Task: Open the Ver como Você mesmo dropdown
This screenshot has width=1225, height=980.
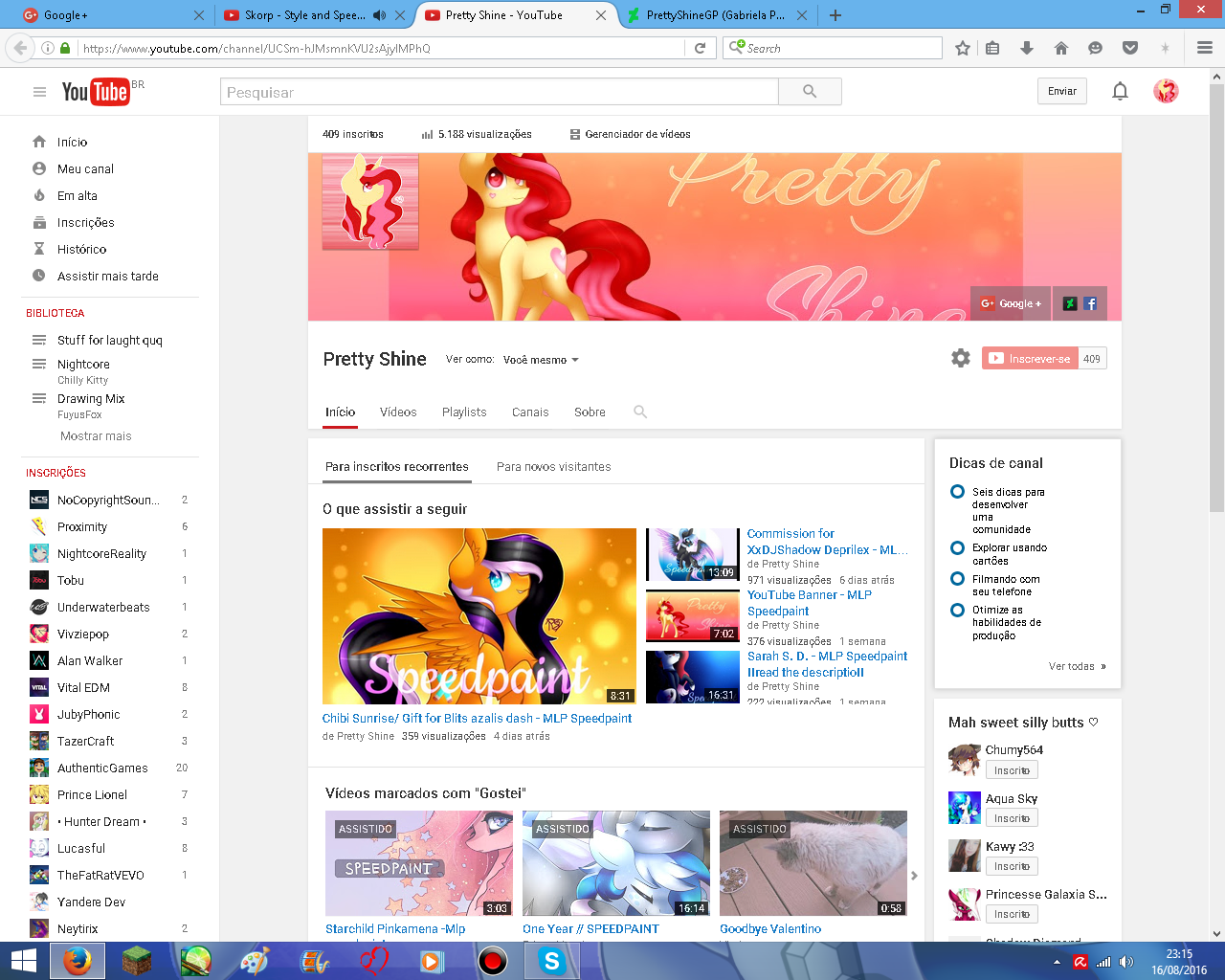Action: click(541, 360)
